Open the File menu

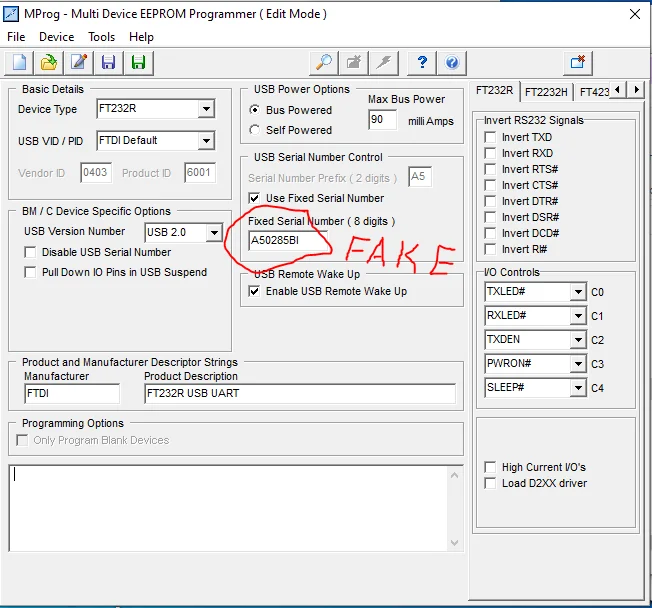point(16,37)
